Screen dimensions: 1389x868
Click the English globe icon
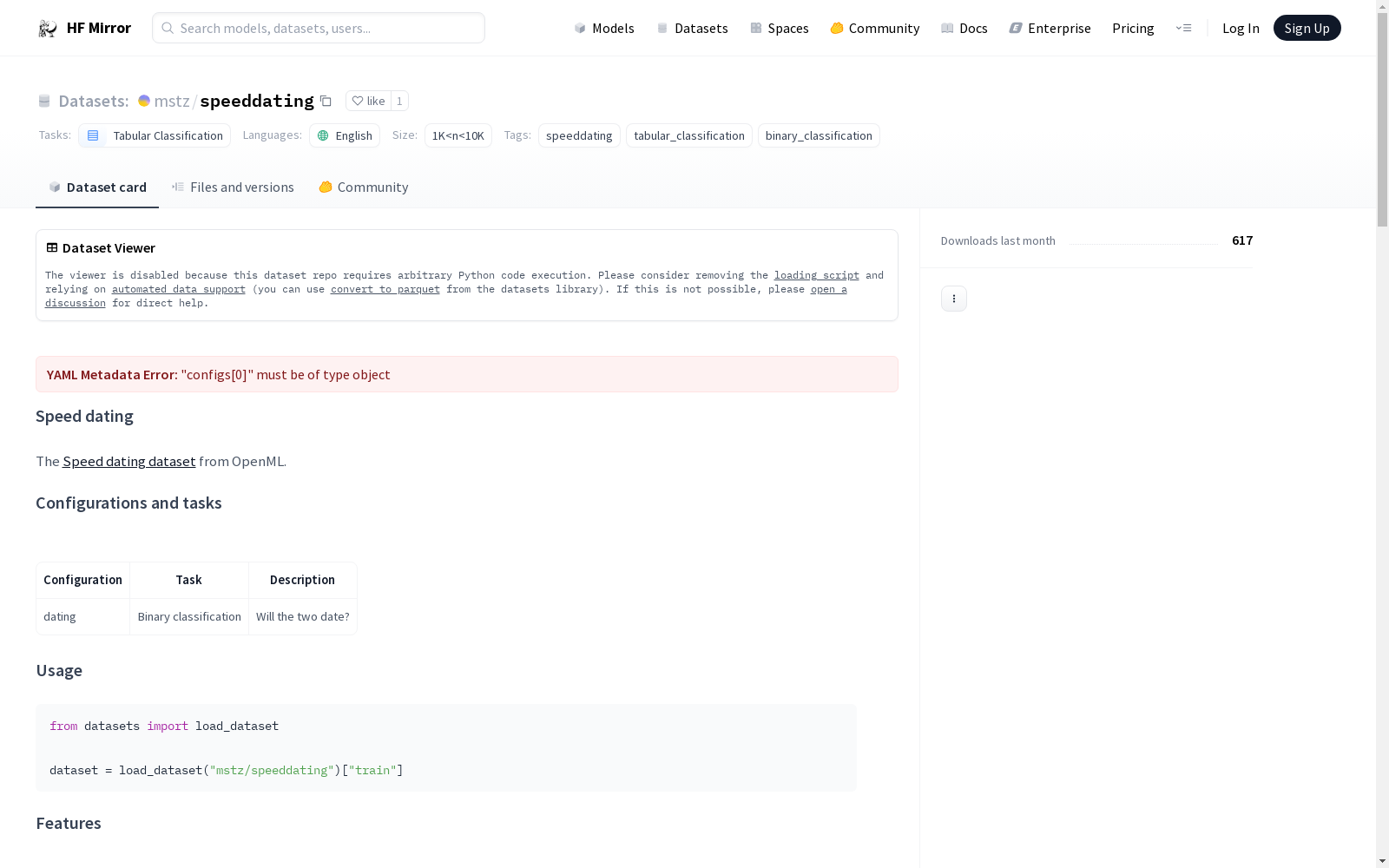[x=323, y=135]
